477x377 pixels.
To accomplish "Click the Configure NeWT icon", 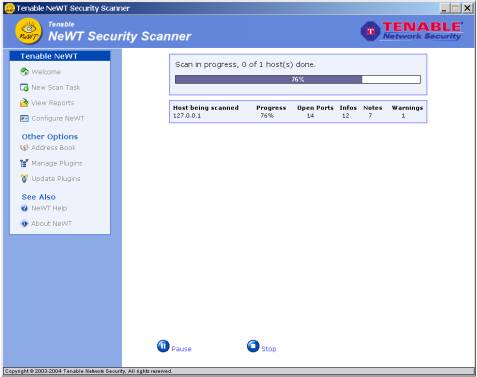I will pyautogui.click(x=24, y=118).
